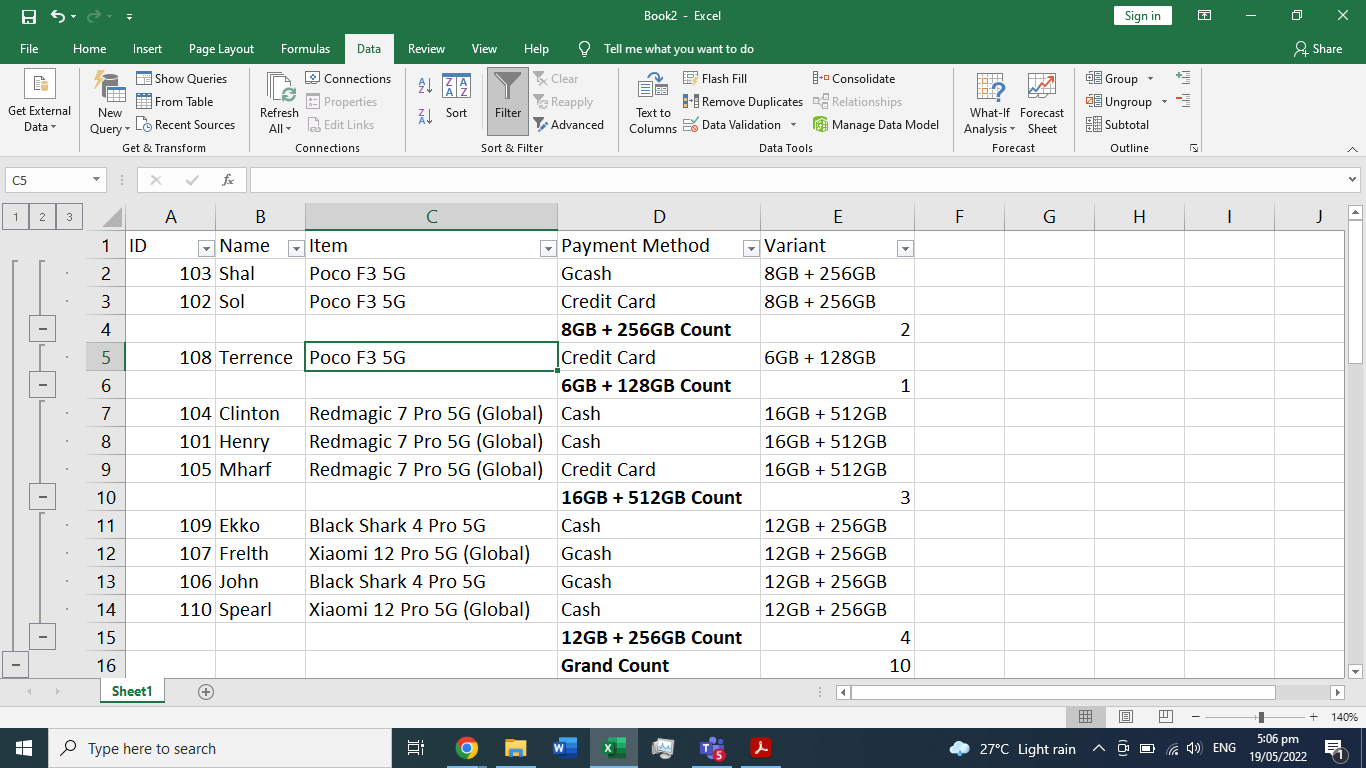Click the Group button
The height and width of the screenshot is (768, 1366).
click(1112, 78)
